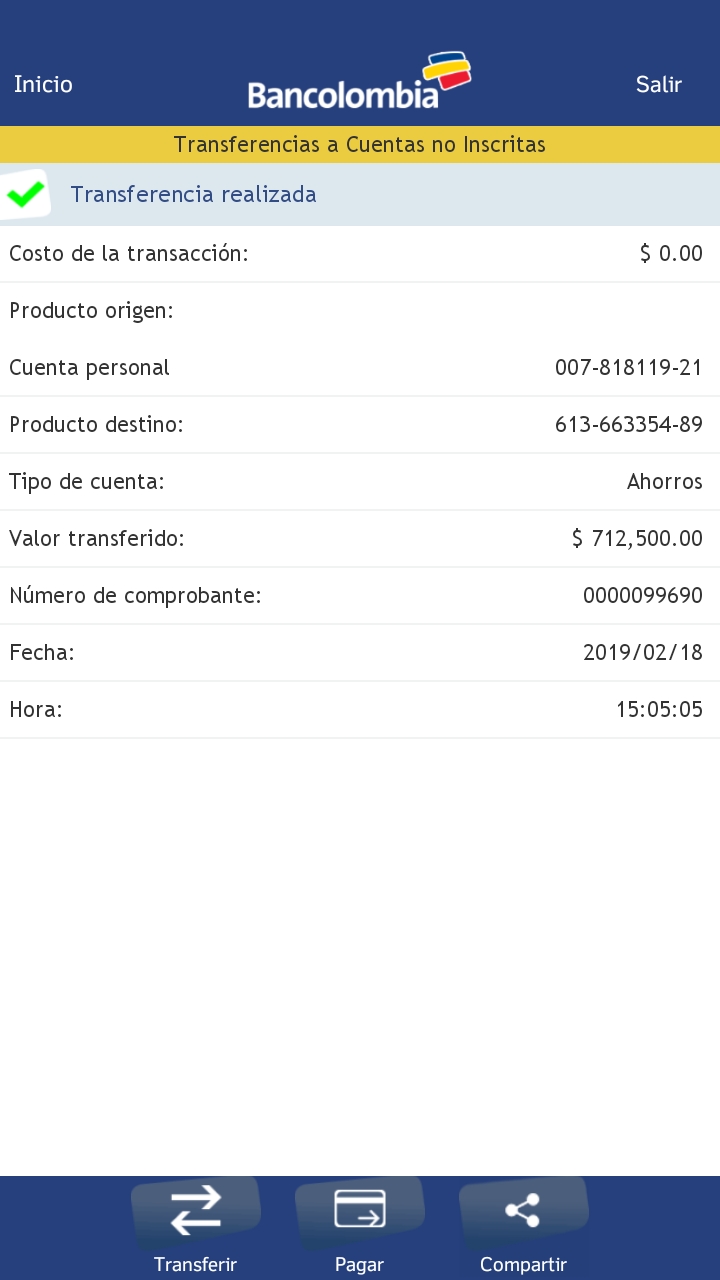Tap the Transferencias a Cuentas no Inscritas header
The image size is (720, 1280).
[360, 145]
